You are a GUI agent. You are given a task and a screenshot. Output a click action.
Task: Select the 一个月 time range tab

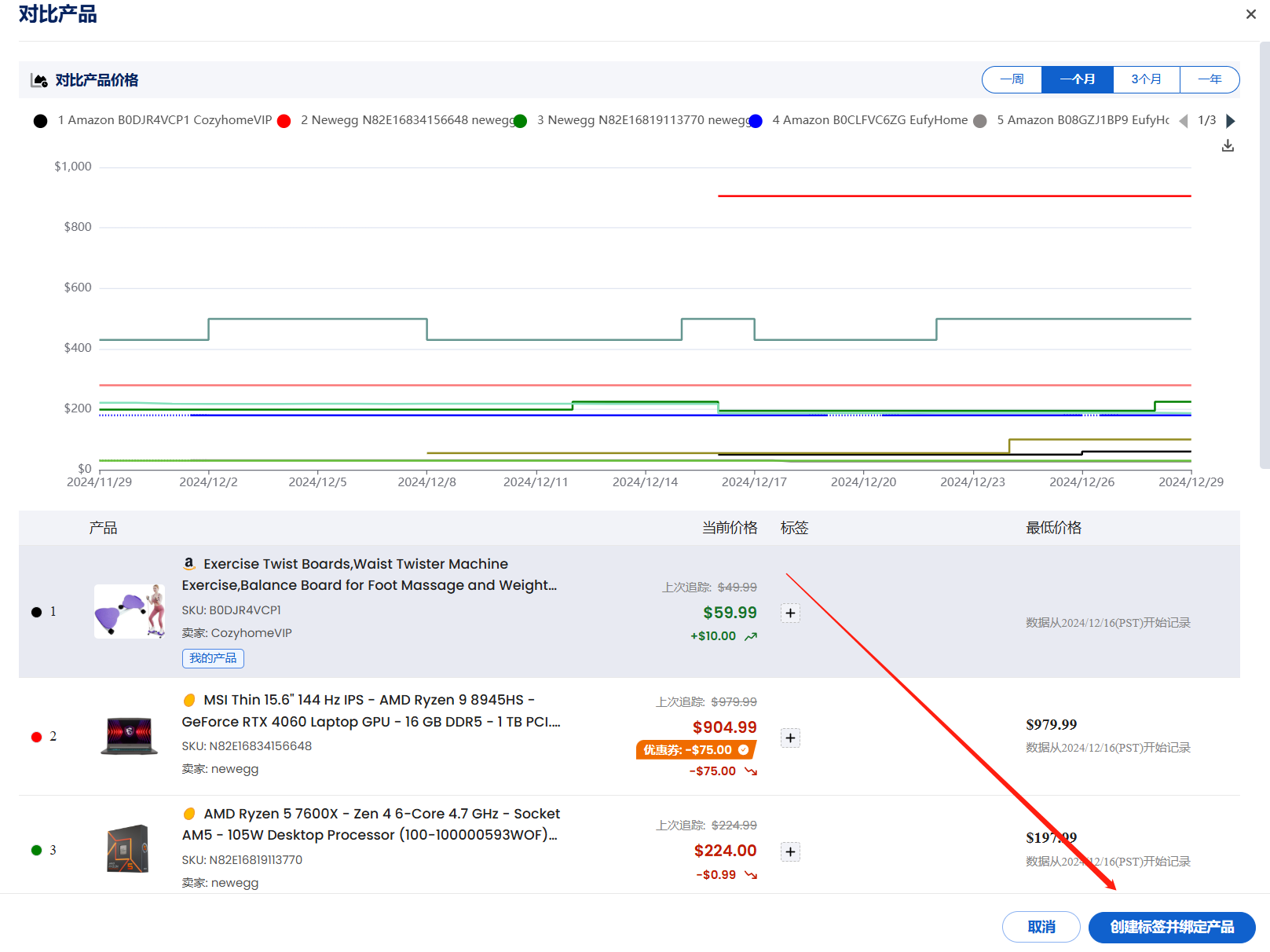point(1077,79)
